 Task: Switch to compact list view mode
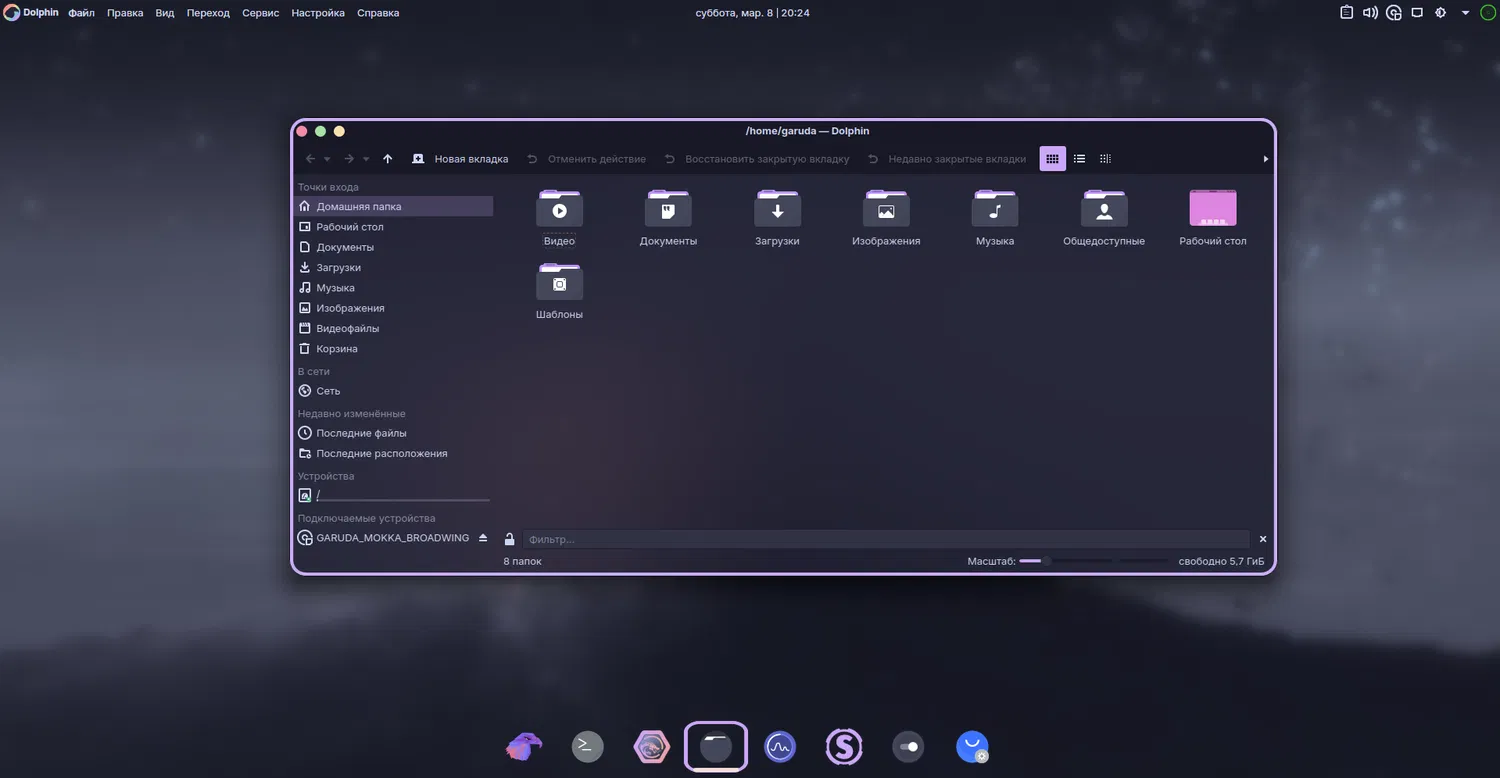coord(1080,159)
